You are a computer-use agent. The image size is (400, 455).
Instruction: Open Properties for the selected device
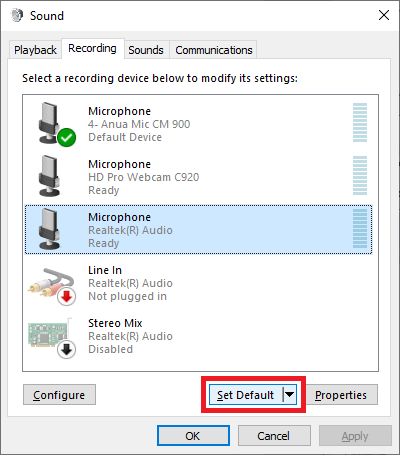pos(341,395)
